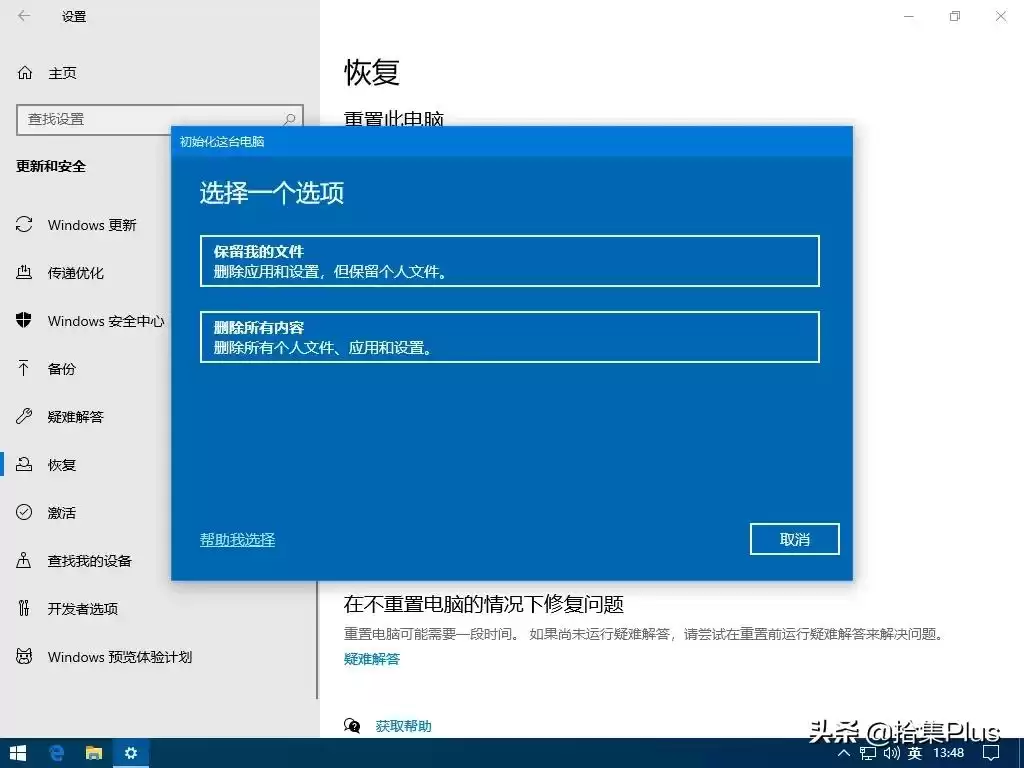This screenshot has width=1024, height=768.
Task: Click the Settings gear taskbar icon
Action: click(x=131, y=754)
